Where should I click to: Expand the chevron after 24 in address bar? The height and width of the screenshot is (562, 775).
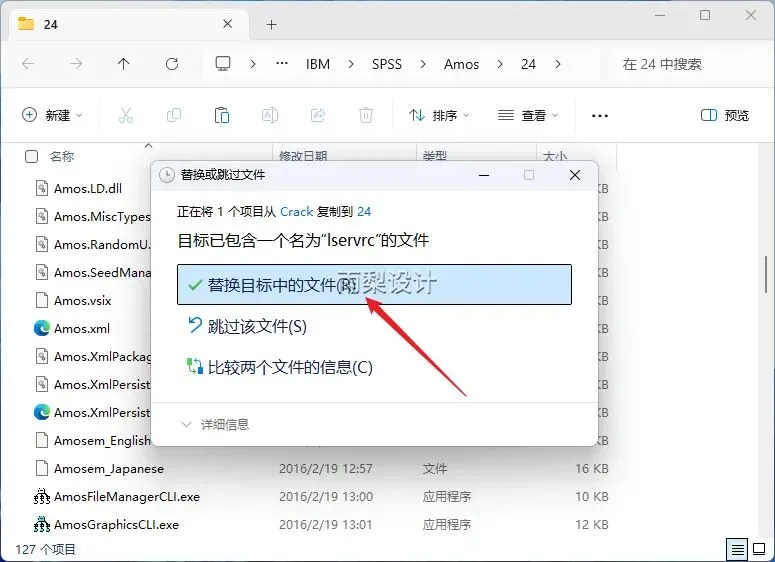[558, 64]
